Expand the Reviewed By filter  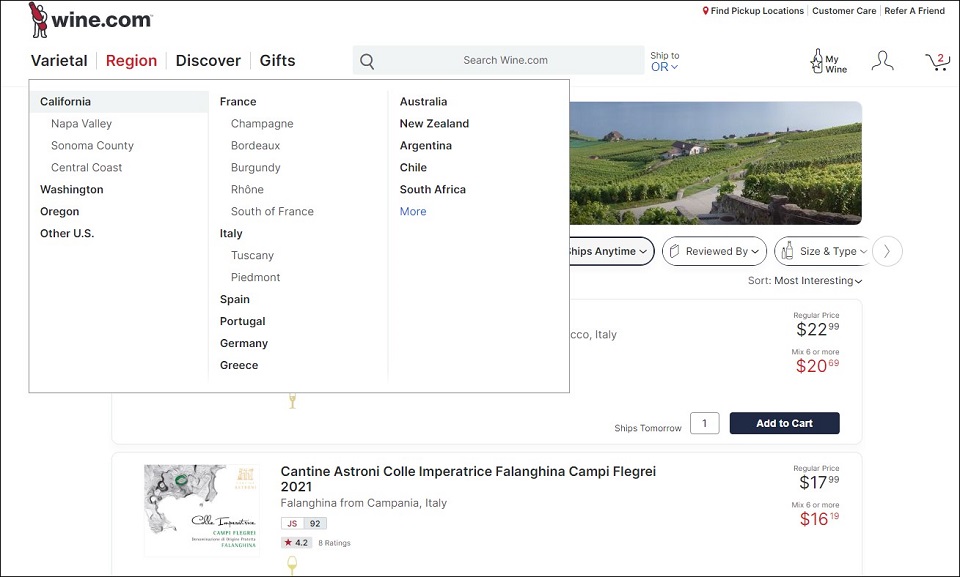(714, 251)
